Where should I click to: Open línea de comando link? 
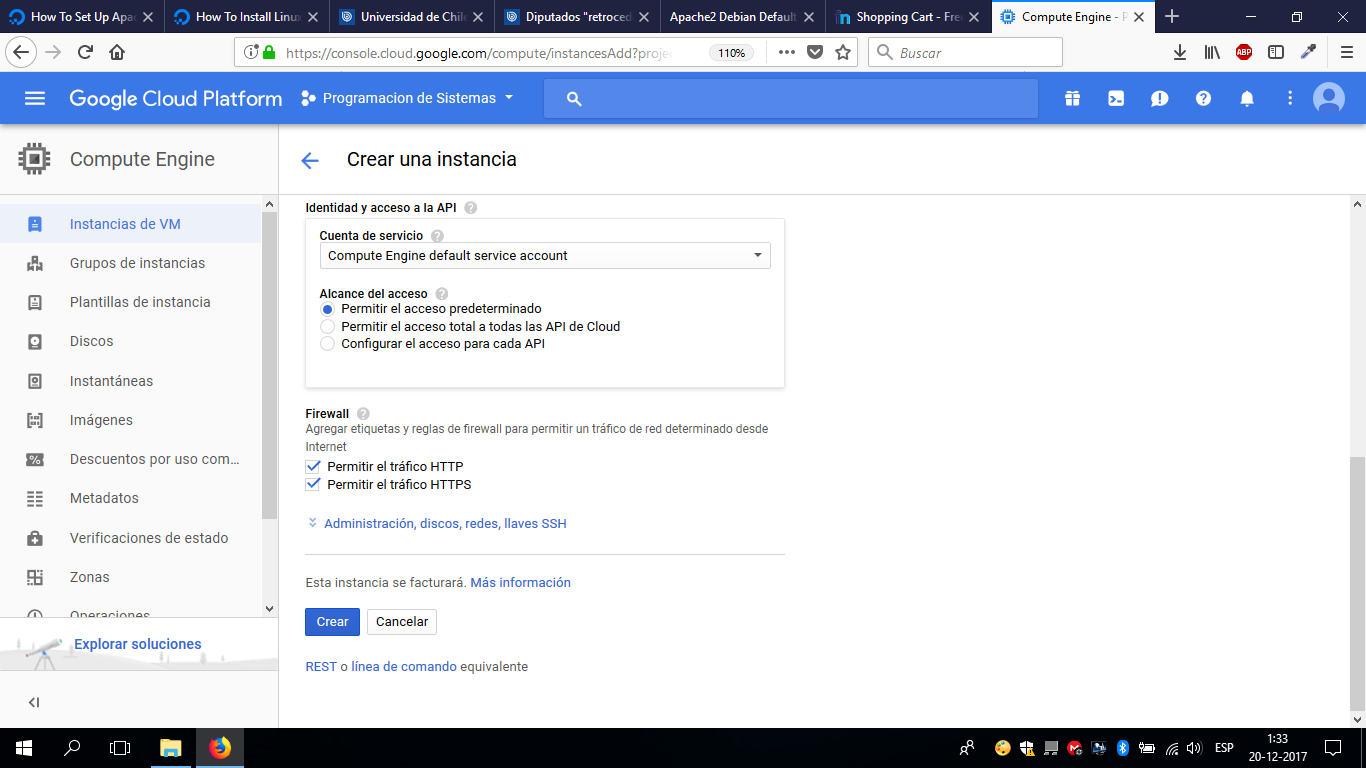(404, 666)
